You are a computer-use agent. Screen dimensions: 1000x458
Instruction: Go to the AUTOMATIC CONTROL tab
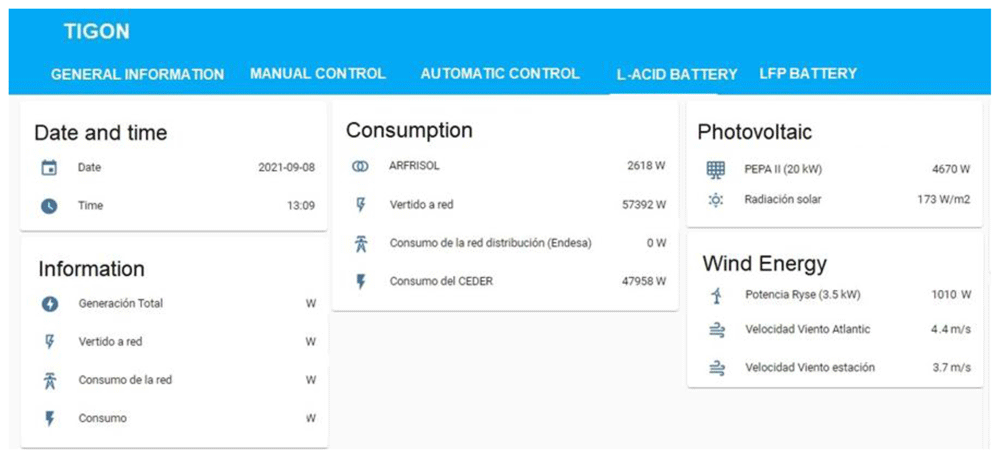click(500, 73)
